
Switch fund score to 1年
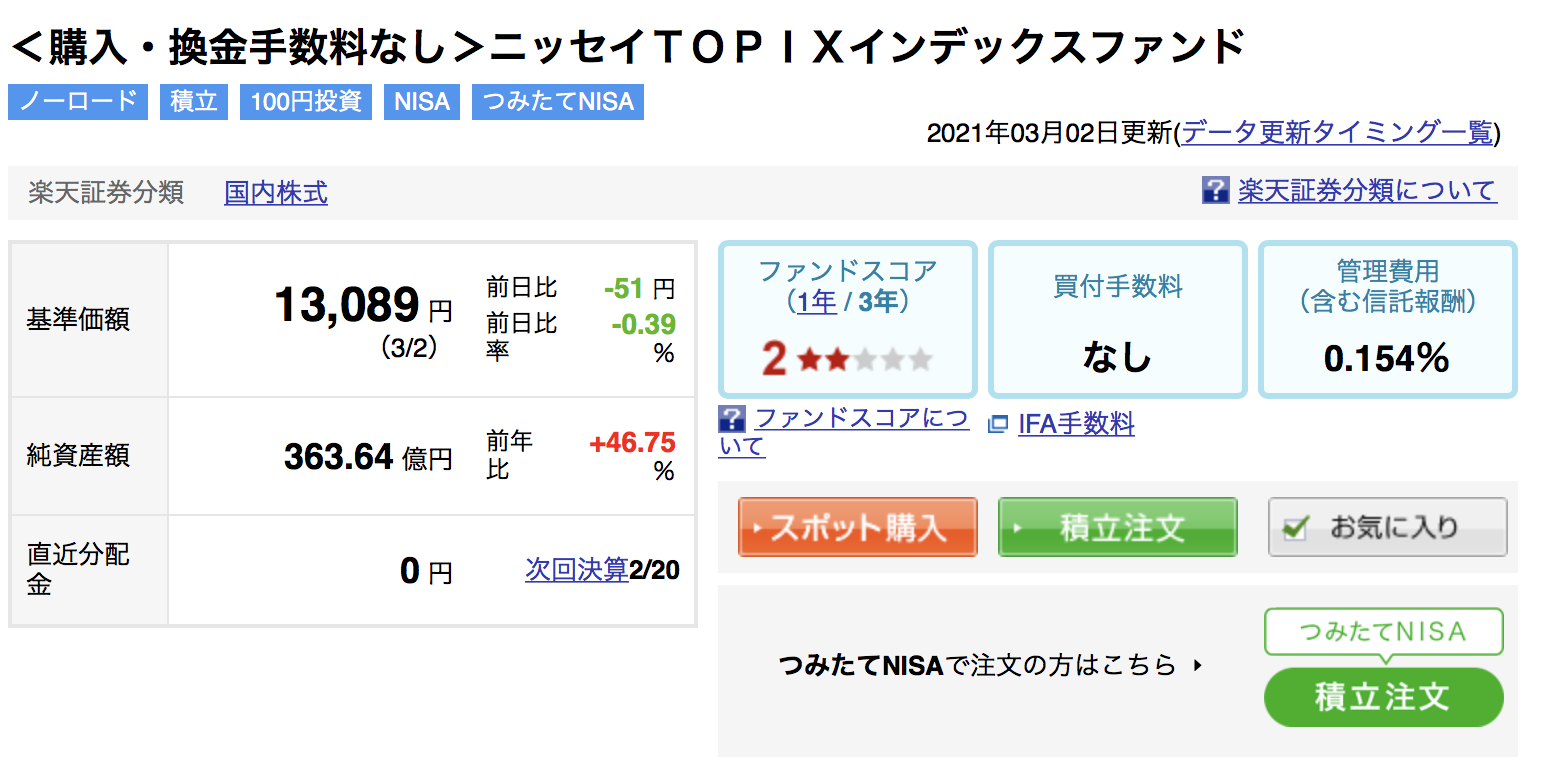tap(817, 301)
